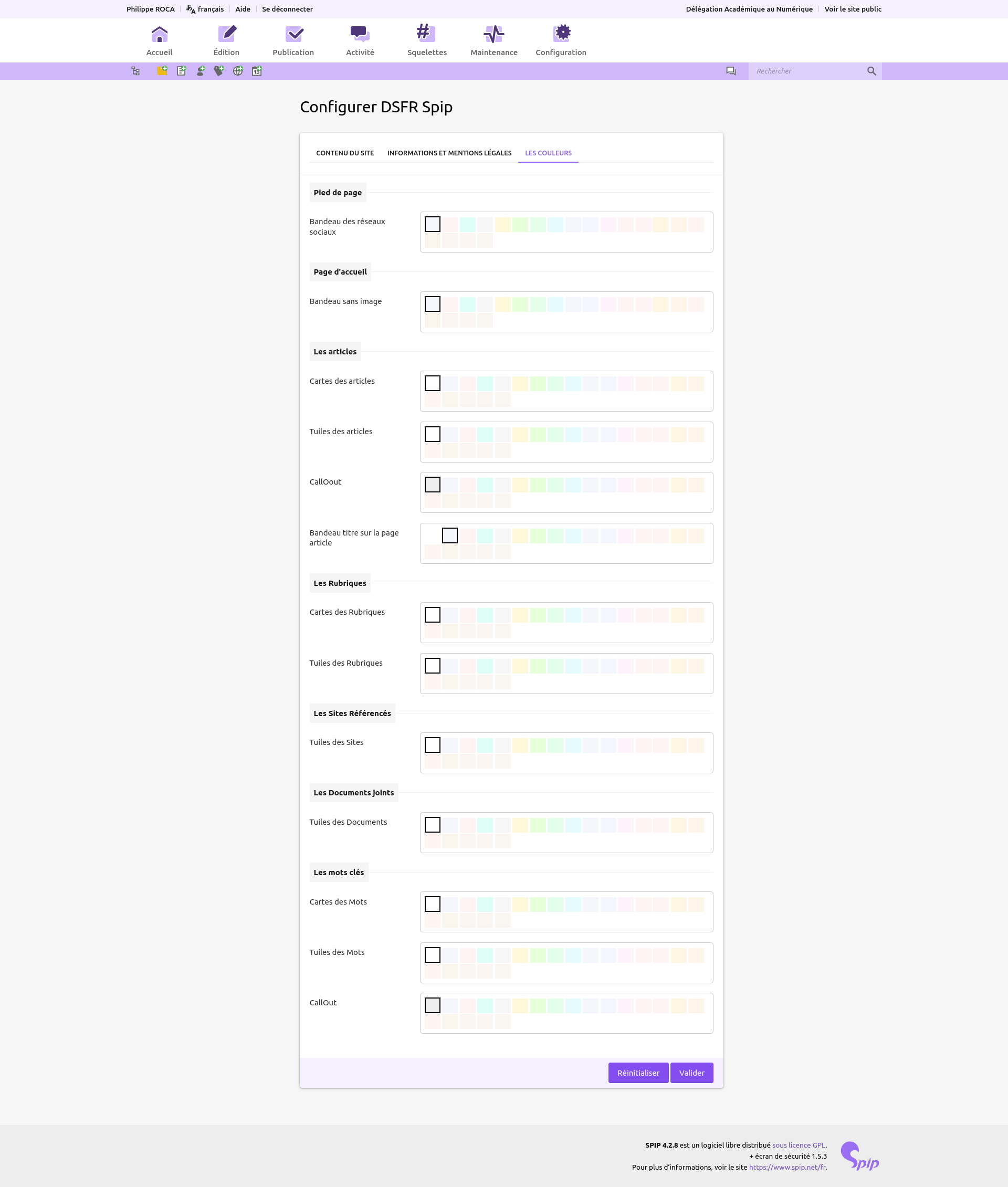Click the site tree hierarchy icon
Viewport: 1008px width, 1187px height.
(x=135, y=71)
